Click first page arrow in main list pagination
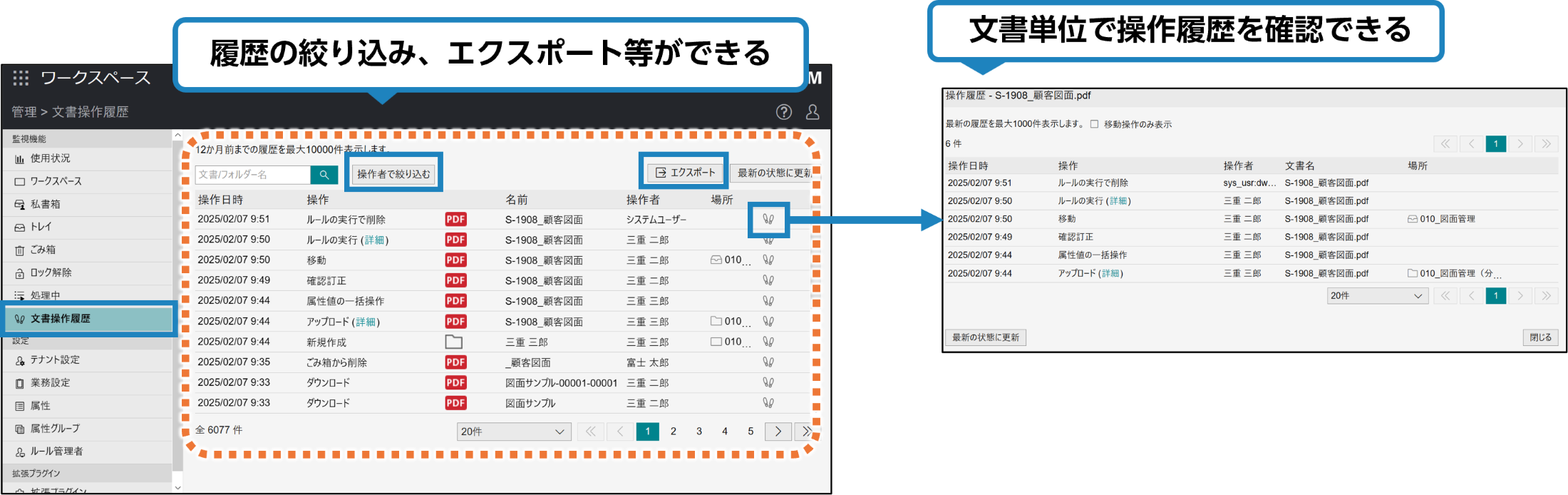 pos(590,432)
